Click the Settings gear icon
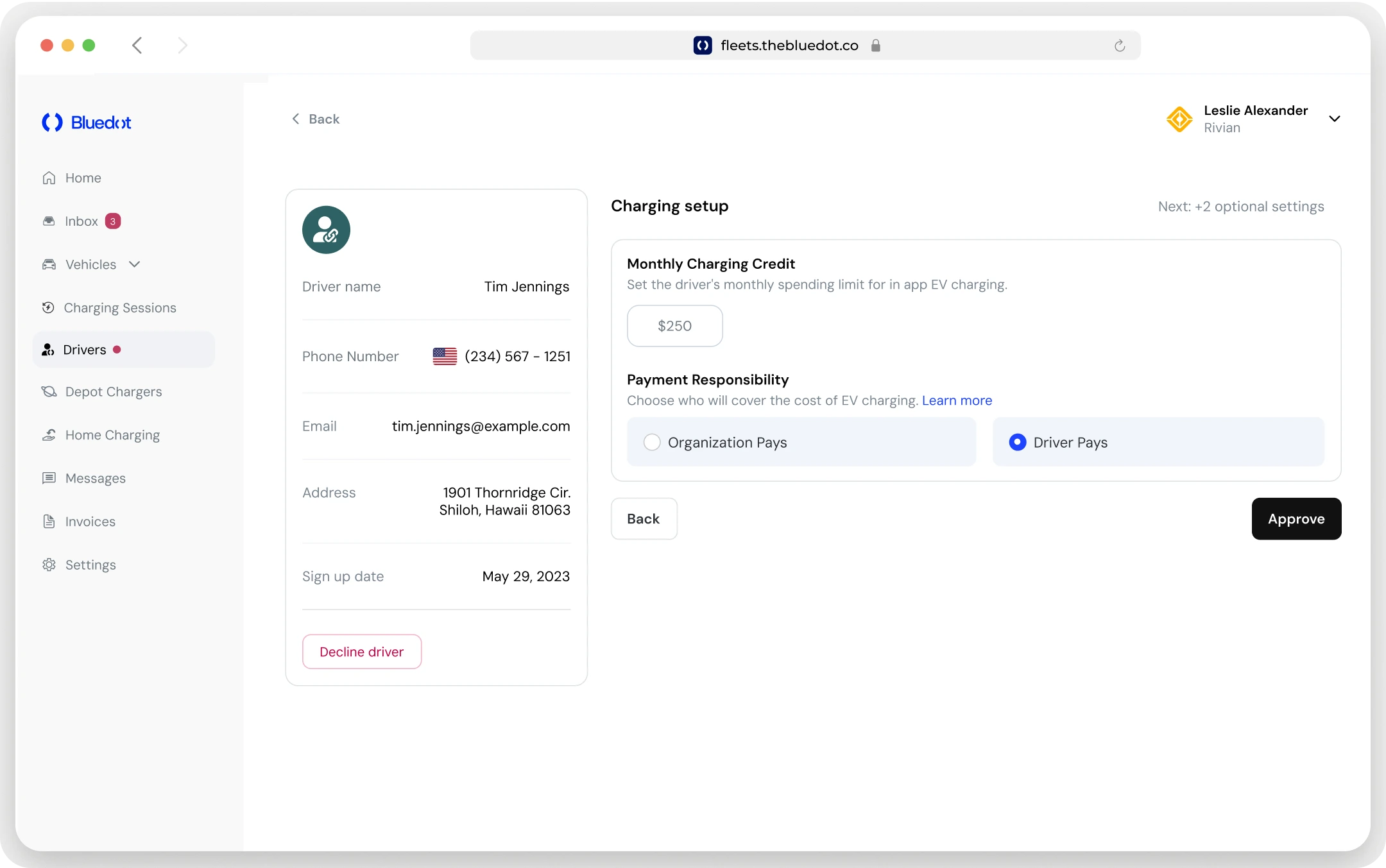This screenshot has height=868, width=1386. 49,565
